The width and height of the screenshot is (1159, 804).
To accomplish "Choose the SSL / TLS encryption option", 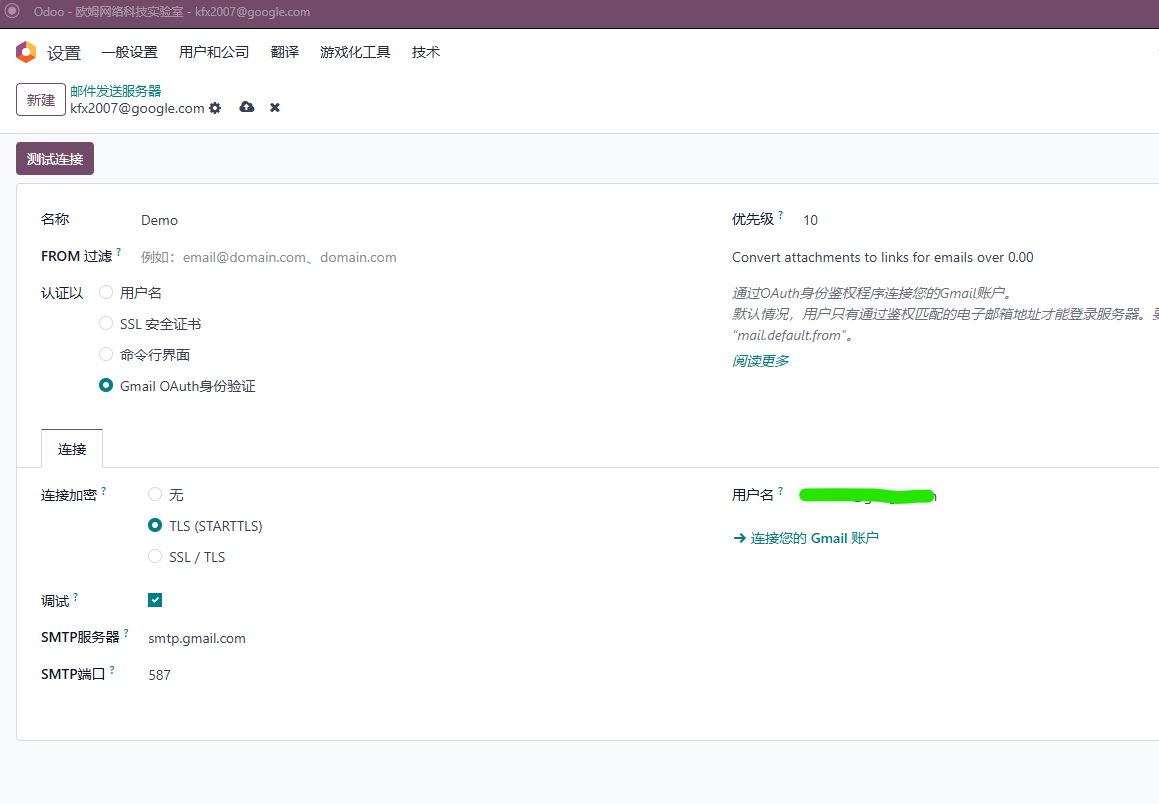I will pyautogui.click(x=155, y=556).
